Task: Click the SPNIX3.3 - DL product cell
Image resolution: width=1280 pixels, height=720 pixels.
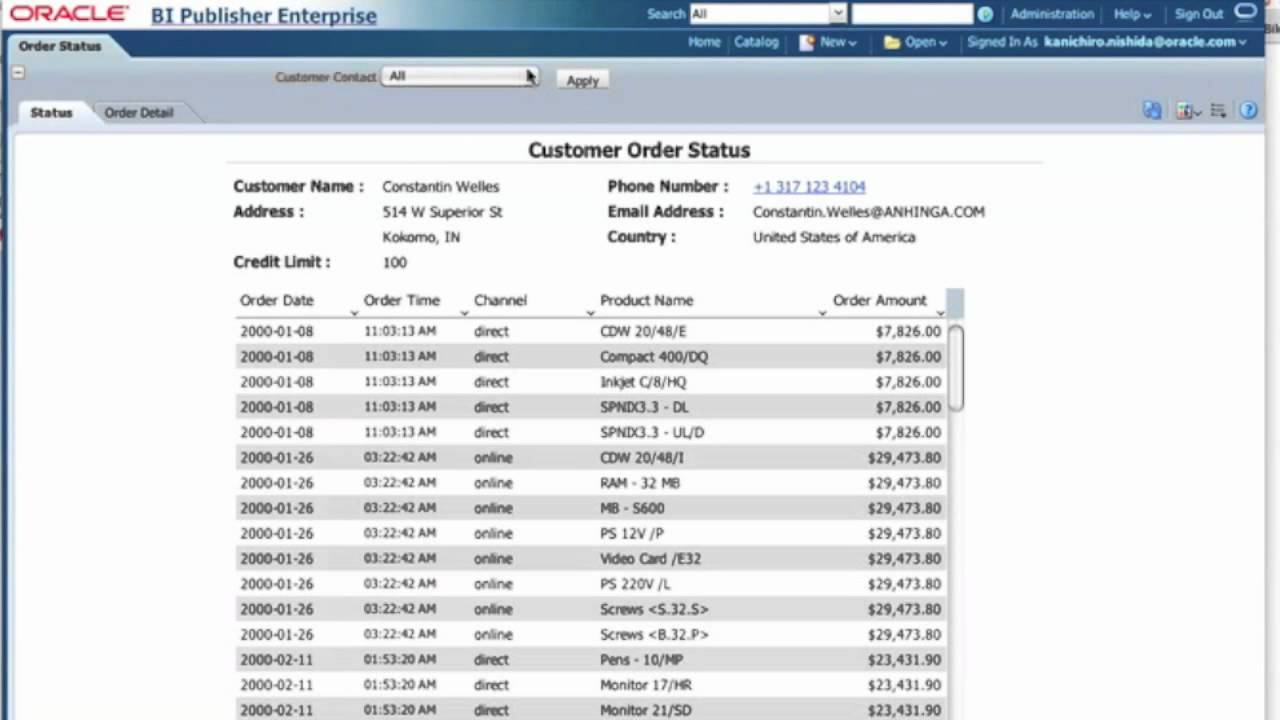Action: coord(644,407)
